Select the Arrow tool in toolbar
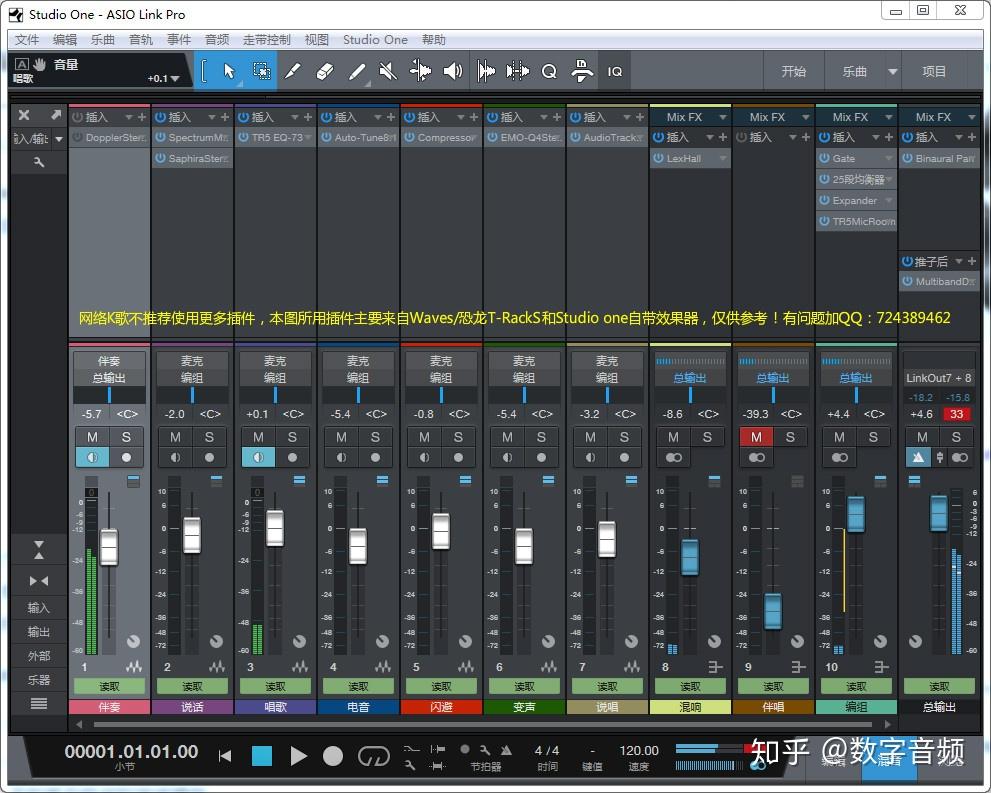Image resolution: width=991 pixels, height=793 pixels. [x=229, y=71]
